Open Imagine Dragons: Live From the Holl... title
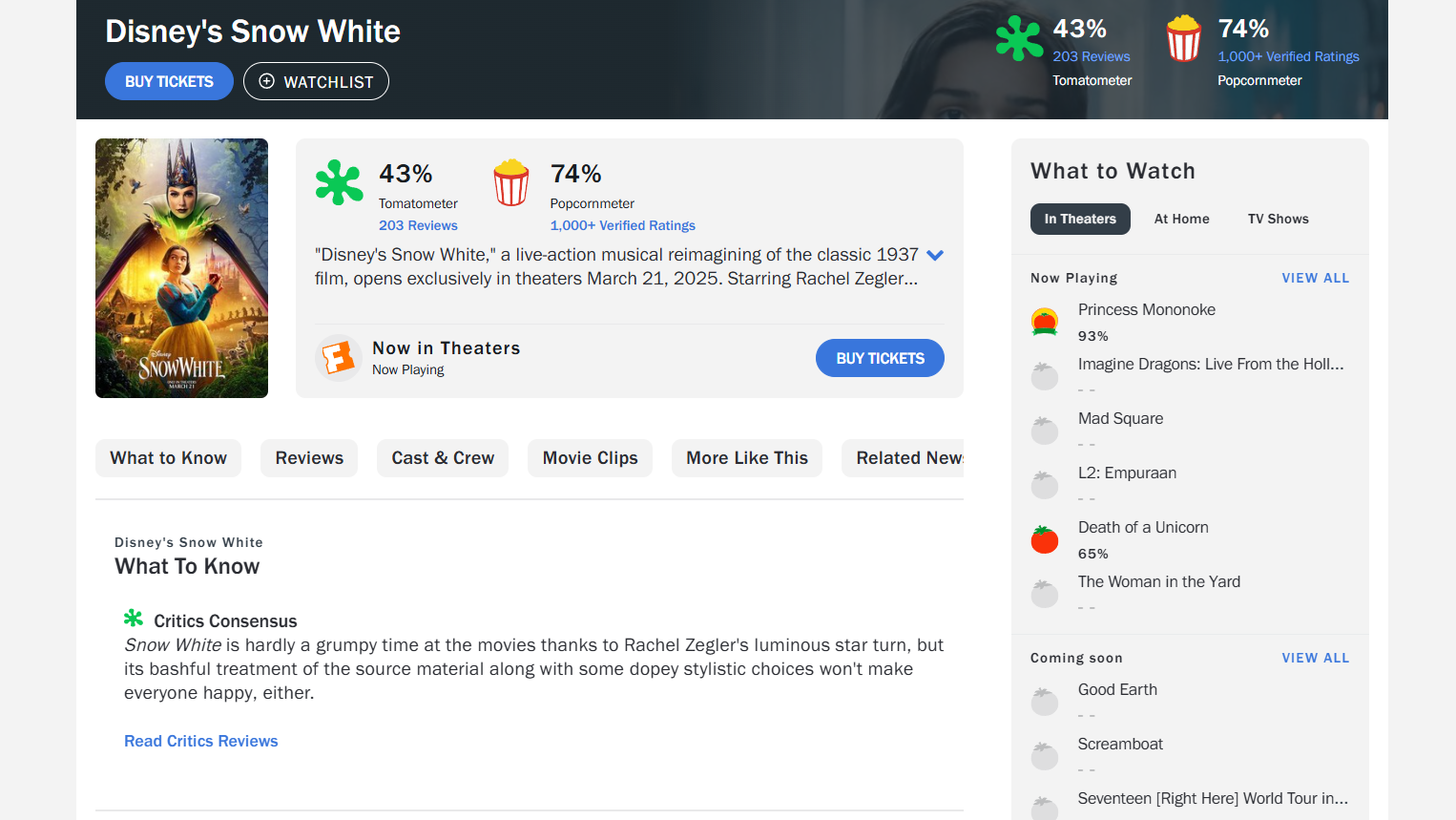The image size is (1456, 820). pos(1211,364)
